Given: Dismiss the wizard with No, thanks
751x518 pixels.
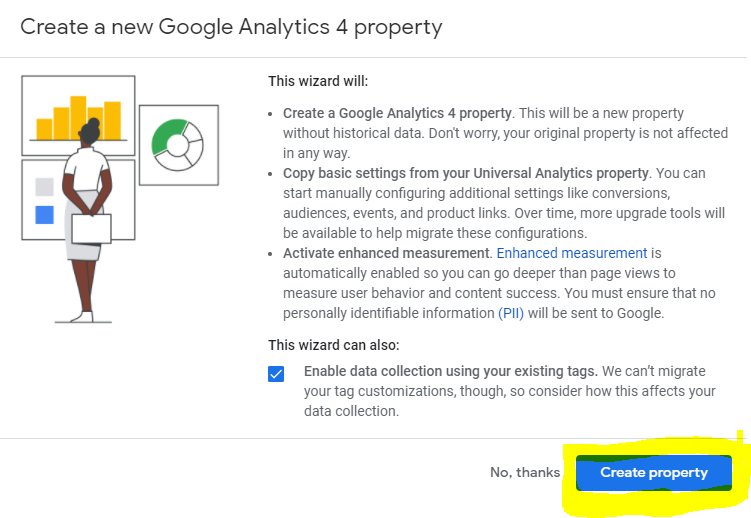Looking at the screenshot, I should [x=525, y=473].
